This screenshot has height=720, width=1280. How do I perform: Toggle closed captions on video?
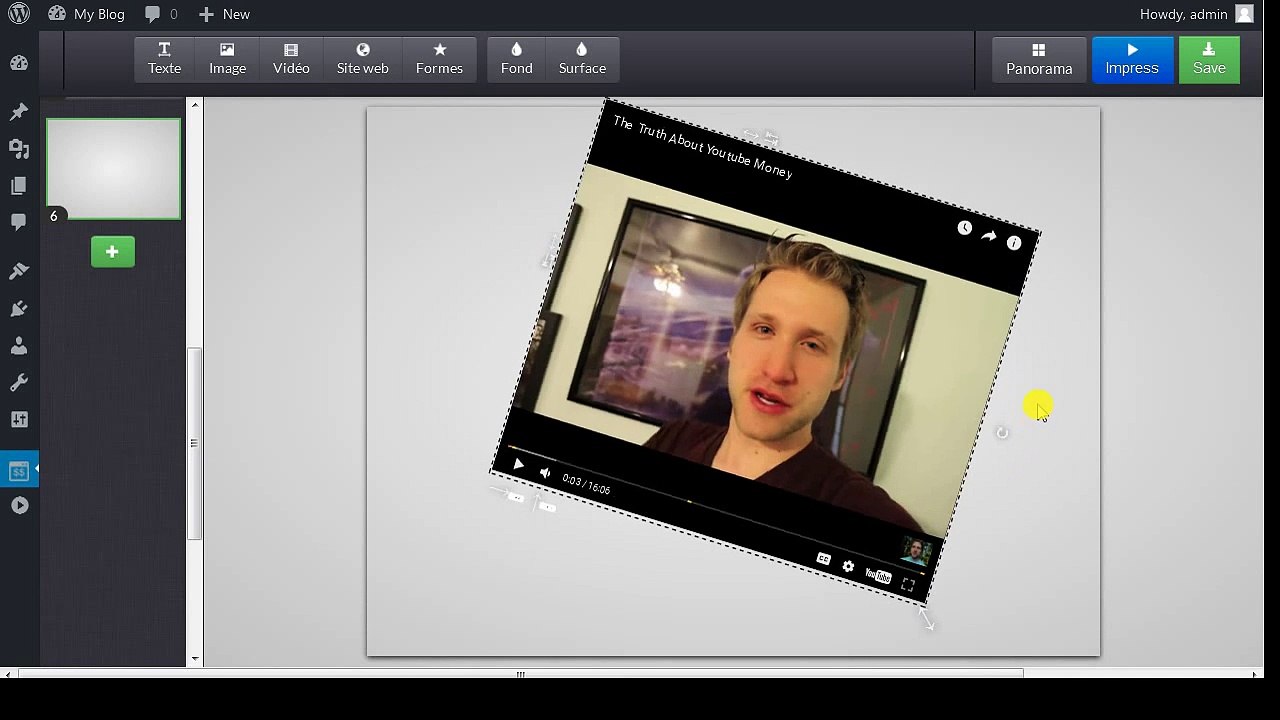pos(823,559)
